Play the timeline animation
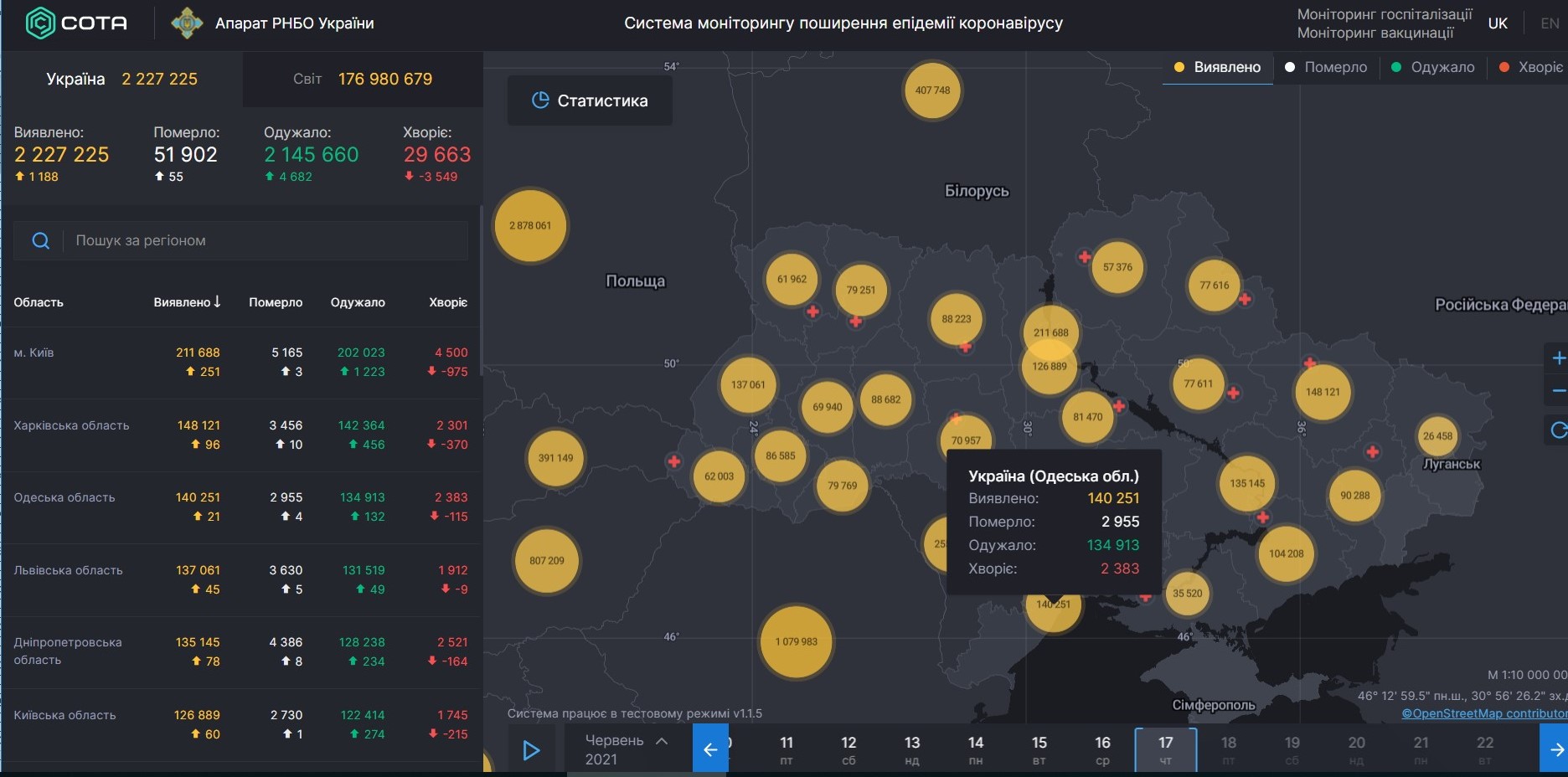The image size is (1568, 777). coord(531,749)
